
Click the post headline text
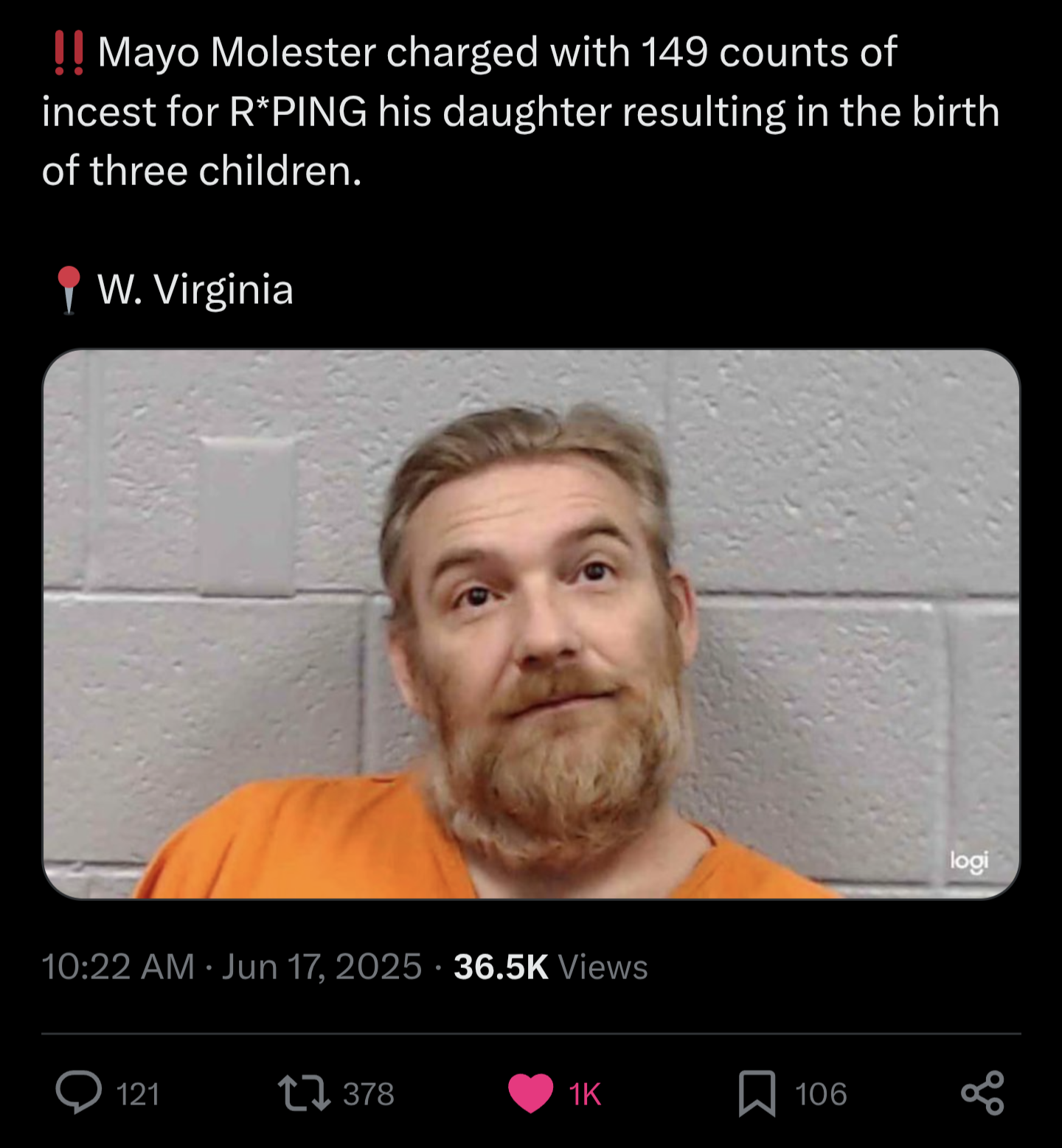point(521,111)
